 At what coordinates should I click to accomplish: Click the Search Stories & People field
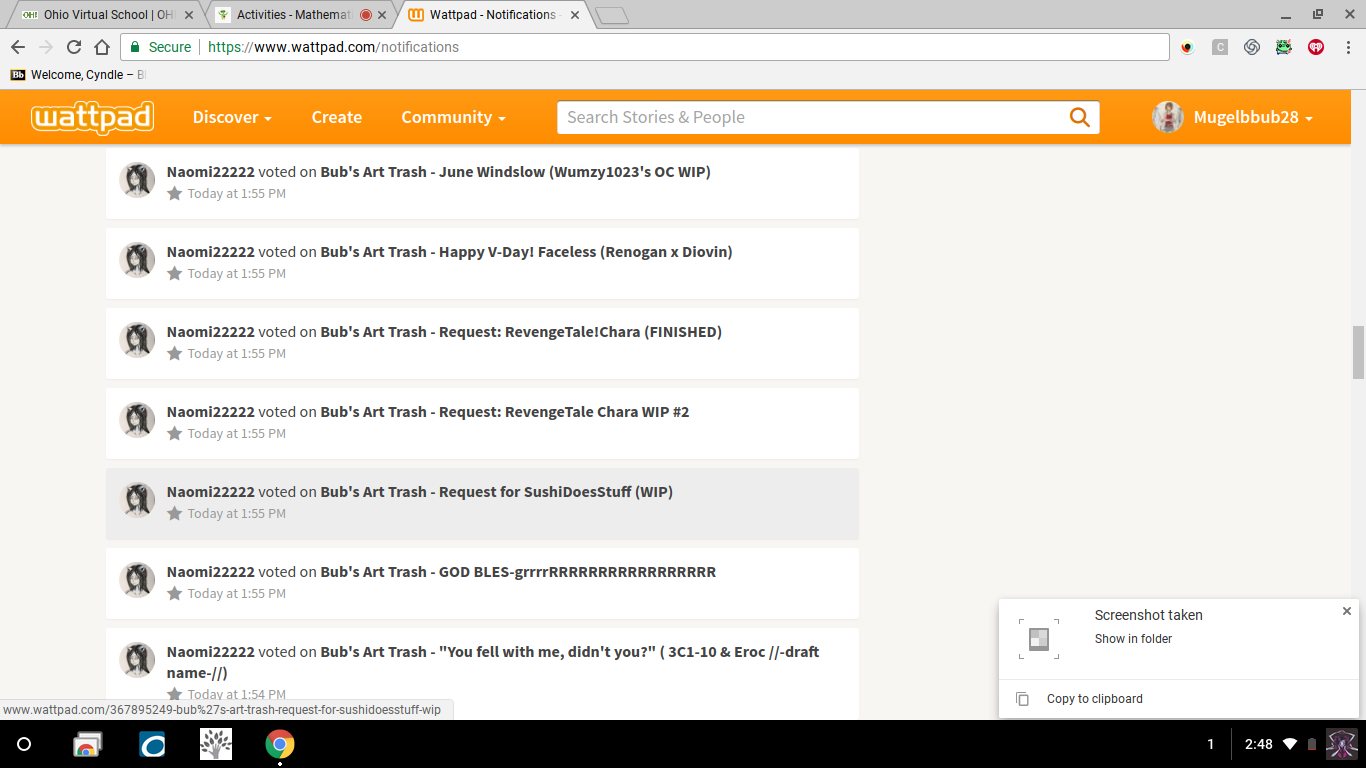point(810,117)
